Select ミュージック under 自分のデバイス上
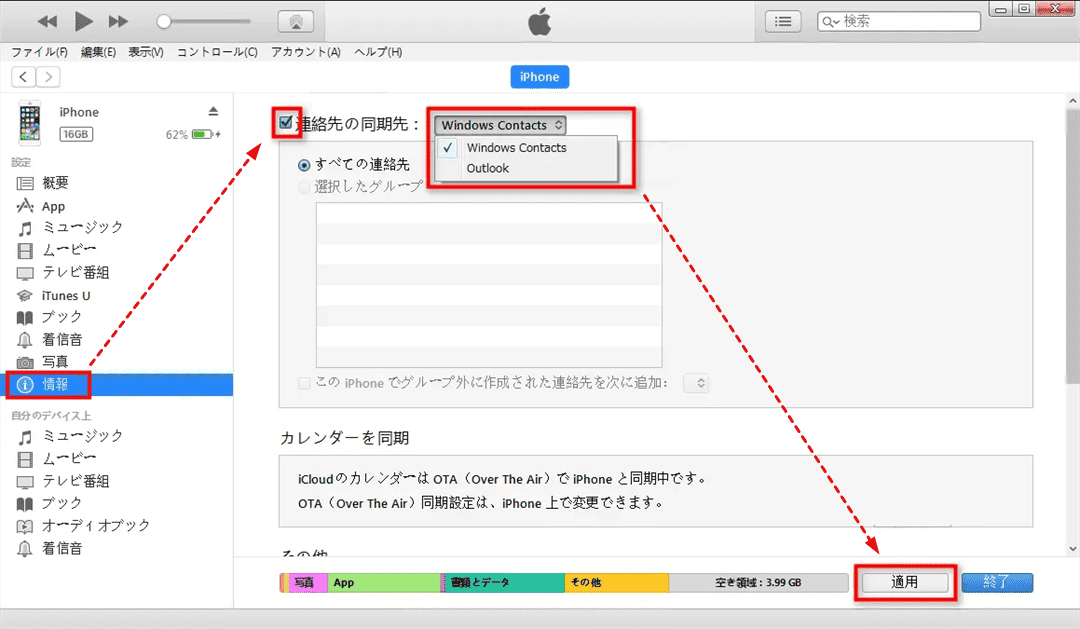Screen dimensions: 1080x629 click(x=83, y=436)
